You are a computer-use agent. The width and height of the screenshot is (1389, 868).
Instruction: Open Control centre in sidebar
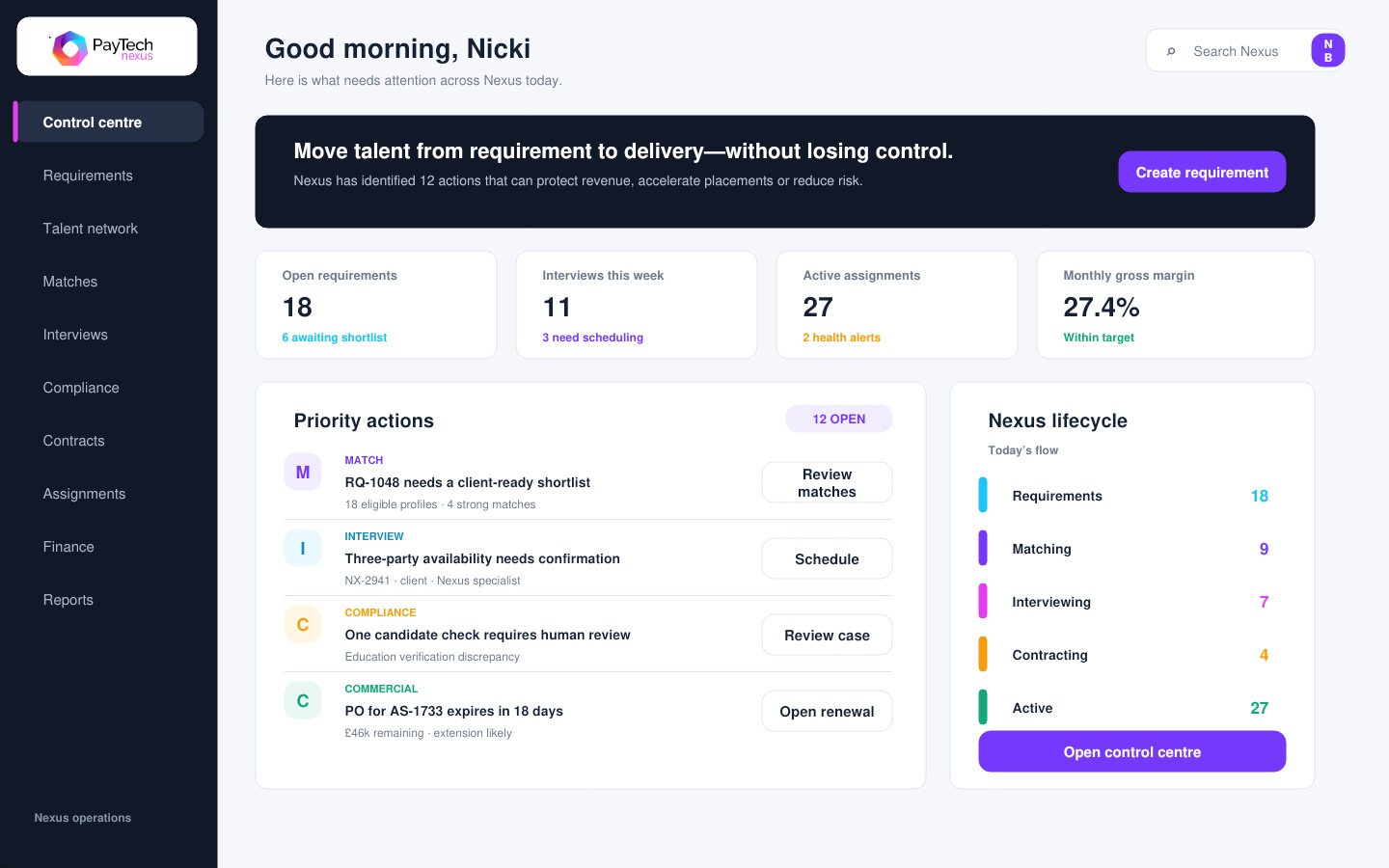pos(109,122)
